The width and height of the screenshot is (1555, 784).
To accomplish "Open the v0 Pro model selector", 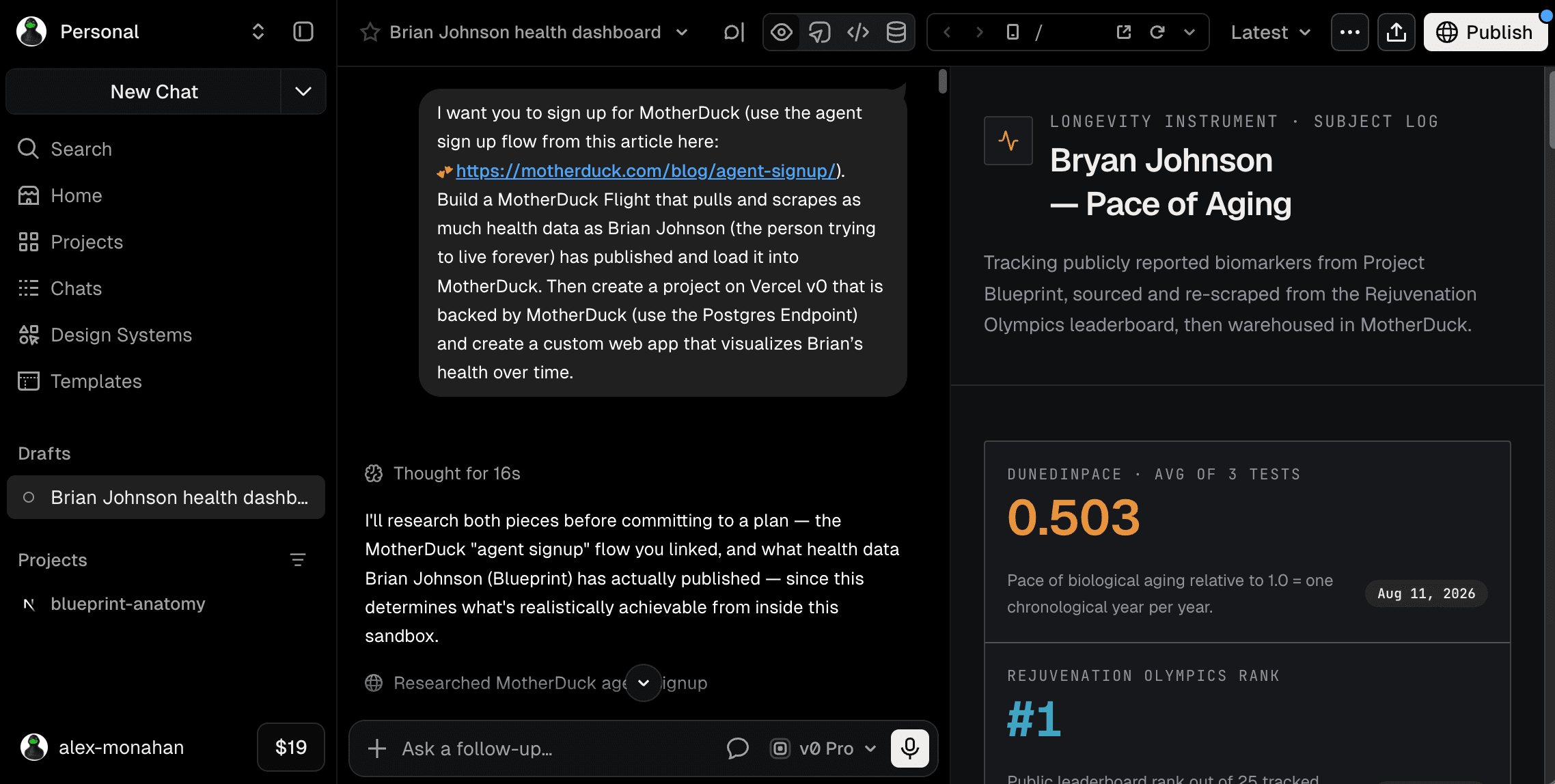I will [824, 748].
